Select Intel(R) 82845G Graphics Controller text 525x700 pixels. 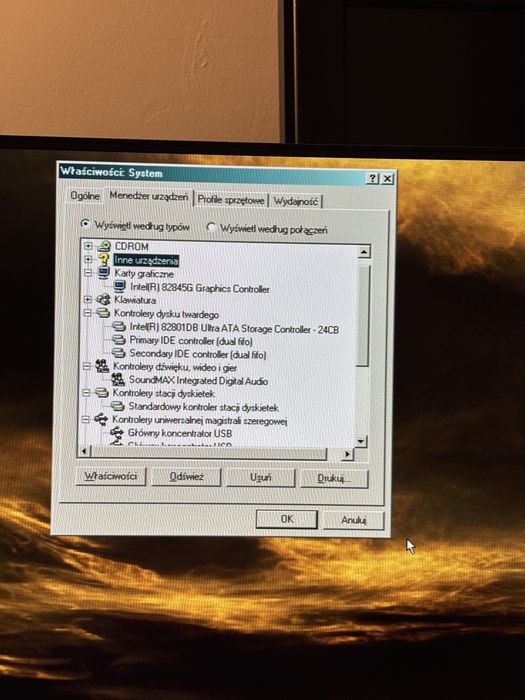click(x=200, y=288)
